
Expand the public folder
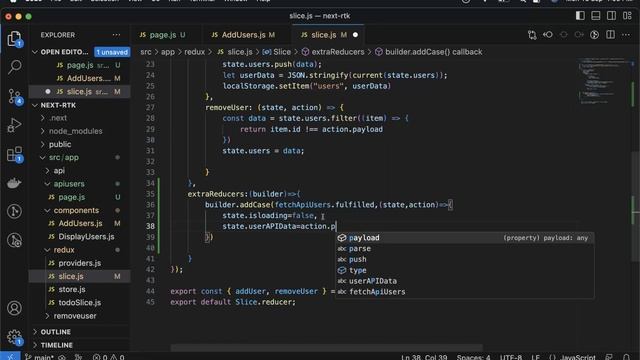[x=60, y=144]
